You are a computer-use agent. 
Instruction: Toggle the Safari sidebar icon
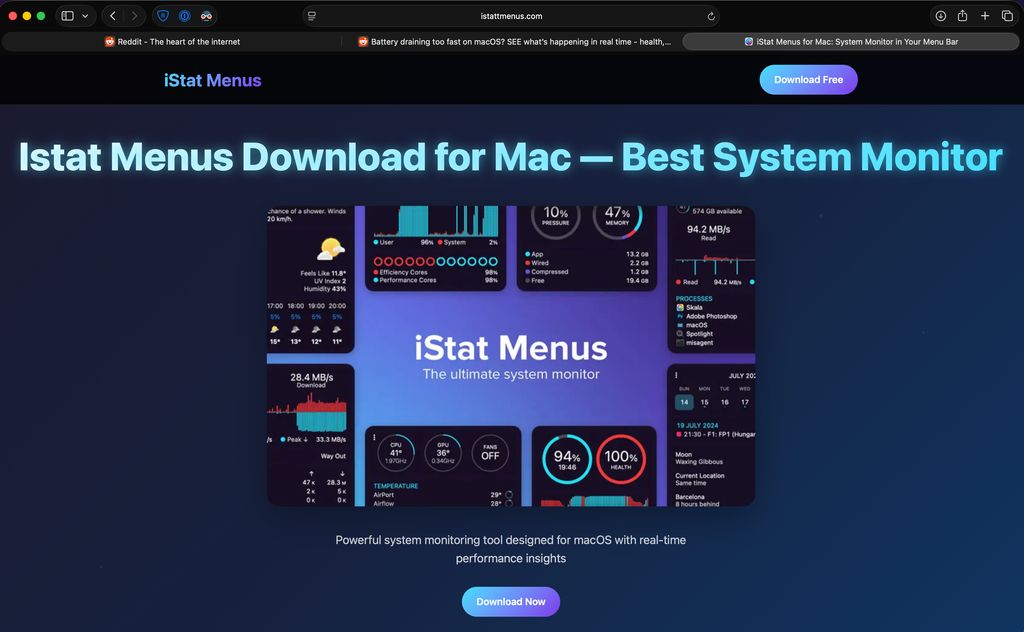coord(67,16)
